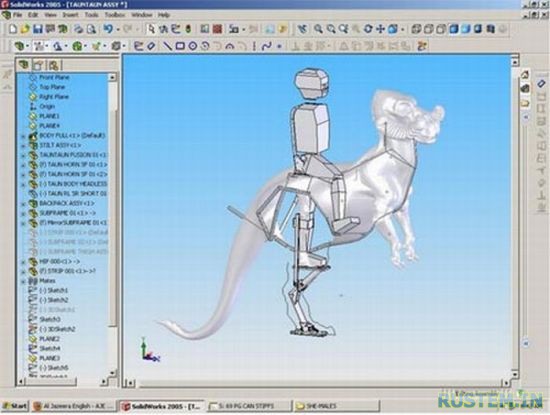
Task: Save the assembly with the Save icon
Action: click(37, 29)
